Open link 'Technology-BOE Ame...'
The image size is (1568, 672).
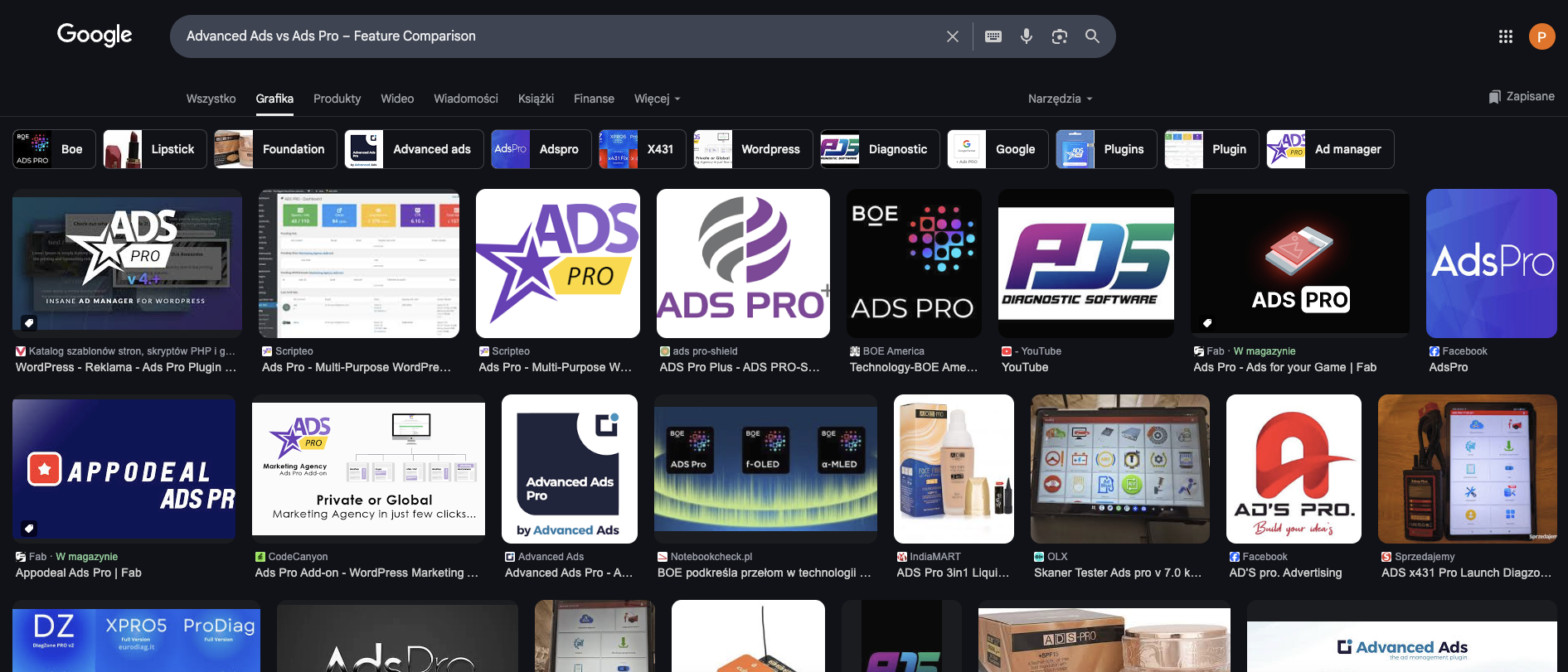coord(914,367)
